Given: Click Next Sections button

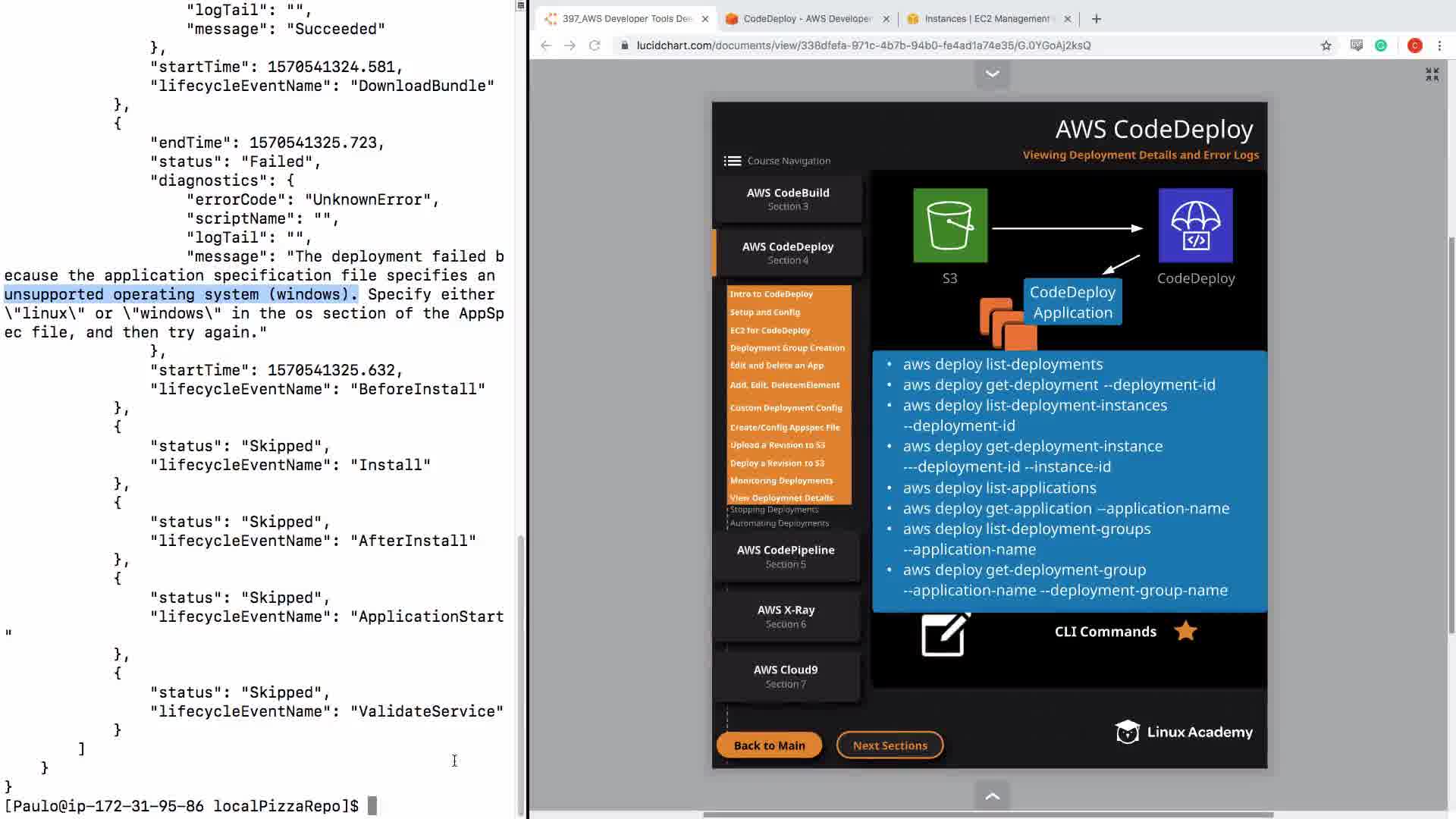Looking at the screenshot, I should tap(890, 745).
